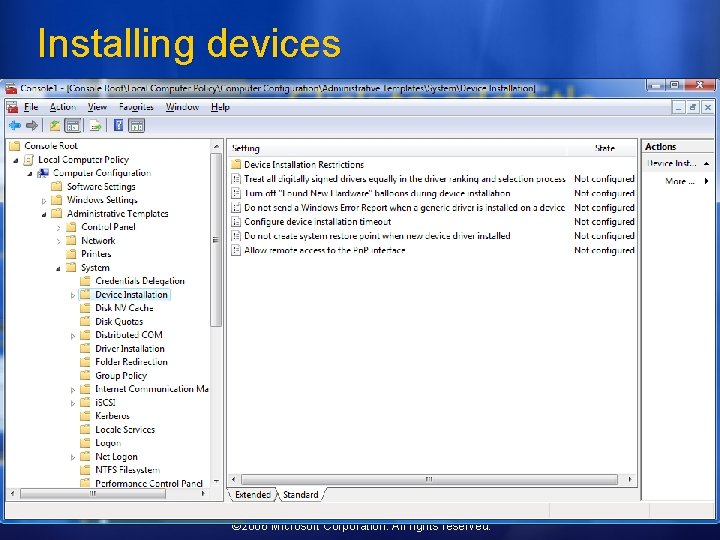The image size is (720, 540).
Task: Click the policy icon for Configure device installation timeout
Action: point(236,222)
